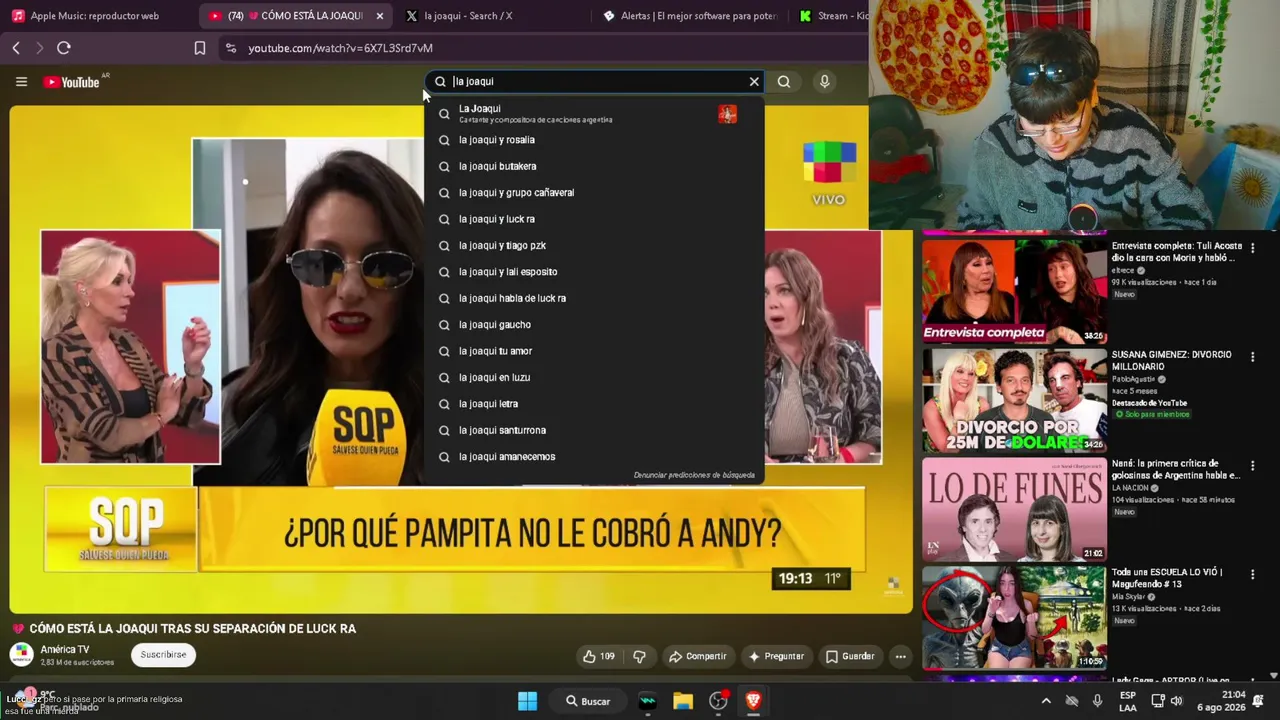The width and height of the screenshot is (1280, 720).
Task: Open options menu for Tuli Acosta video
Action: click(x=1252, y=247)
